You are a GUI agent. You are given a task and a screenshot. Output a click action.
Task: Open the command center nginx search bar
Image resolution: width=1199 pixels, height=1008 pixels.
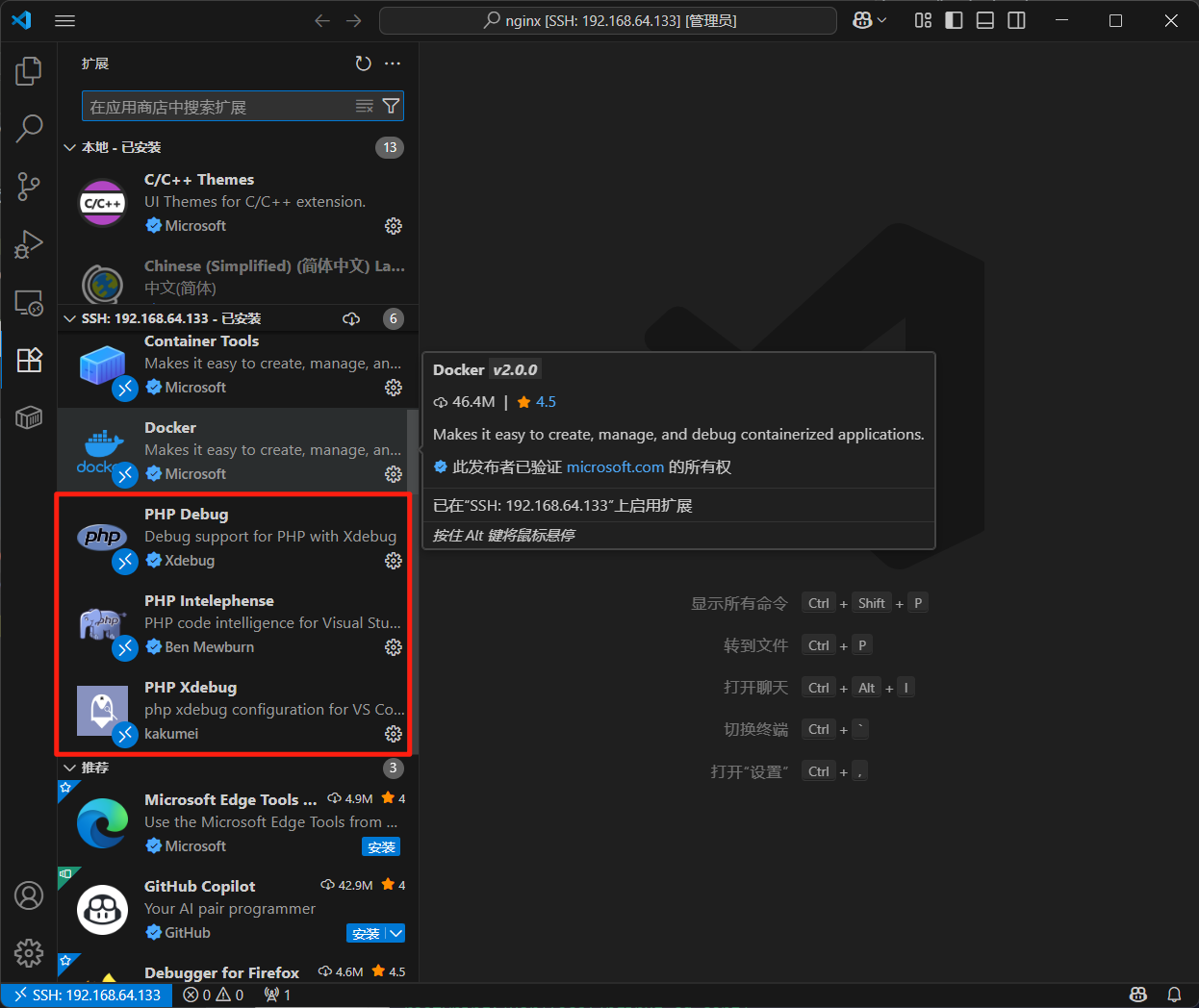608,20
